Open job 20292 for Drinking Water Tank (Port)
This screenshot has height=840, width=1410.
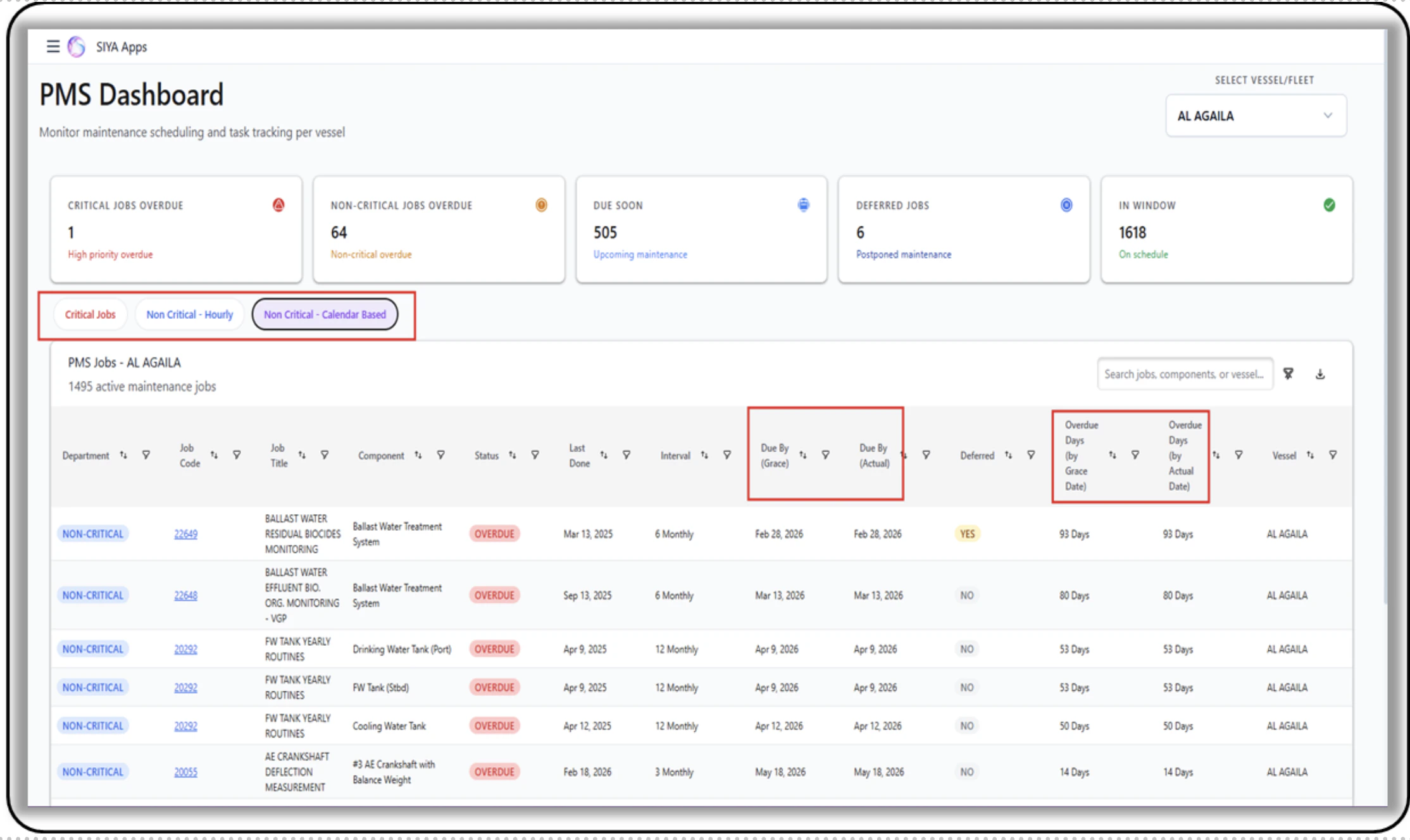pyautogui.click(x=185, y=649)
